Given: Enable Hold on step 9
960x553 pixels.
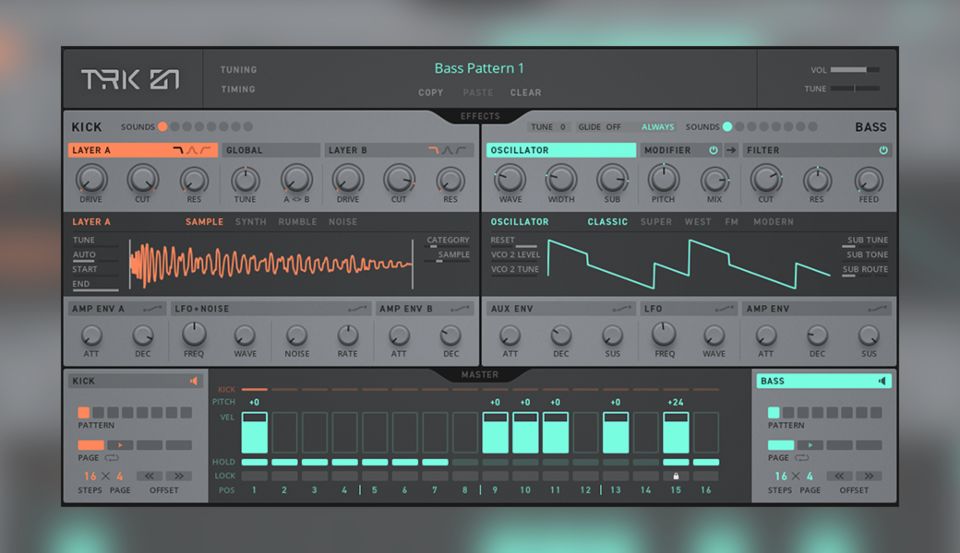Looking at the screenshot, I should click(495, 462).
